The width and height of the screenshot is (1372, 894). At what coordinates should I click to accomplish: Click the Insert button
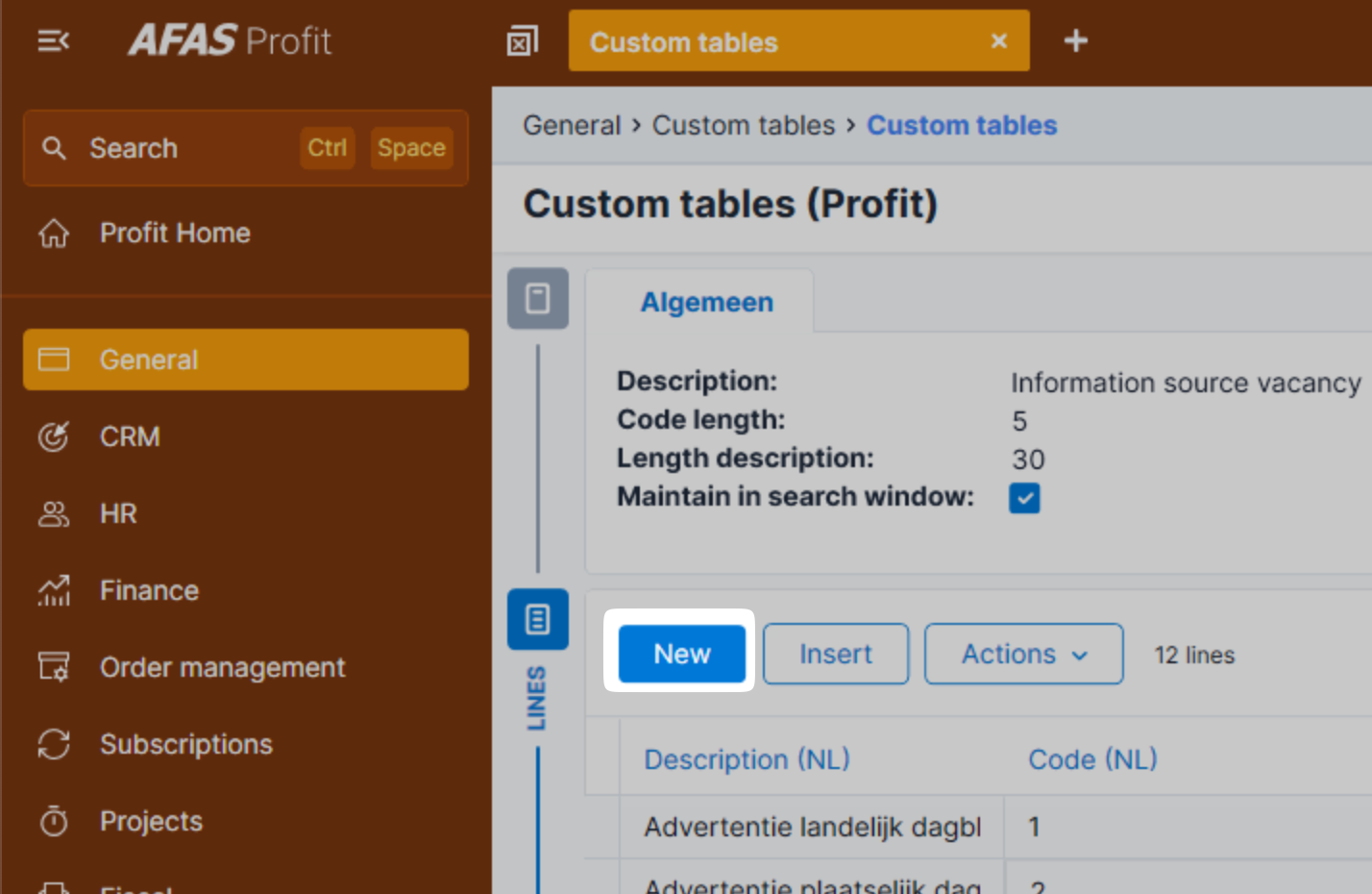coord(835,655)
